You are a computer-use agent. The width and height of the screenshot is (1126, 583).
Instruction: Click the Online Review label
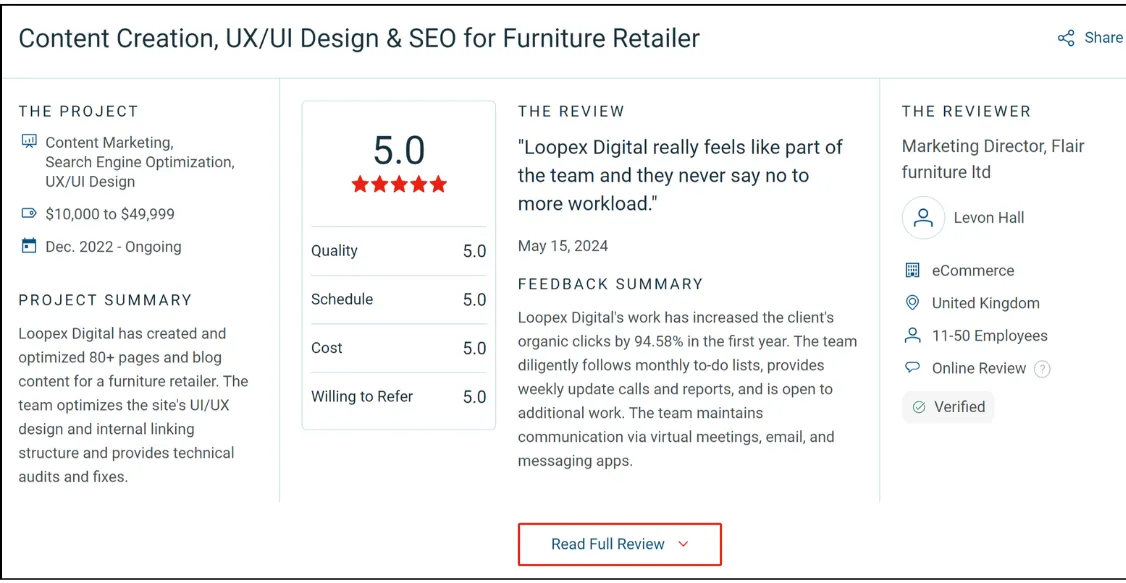click(979, 368)
